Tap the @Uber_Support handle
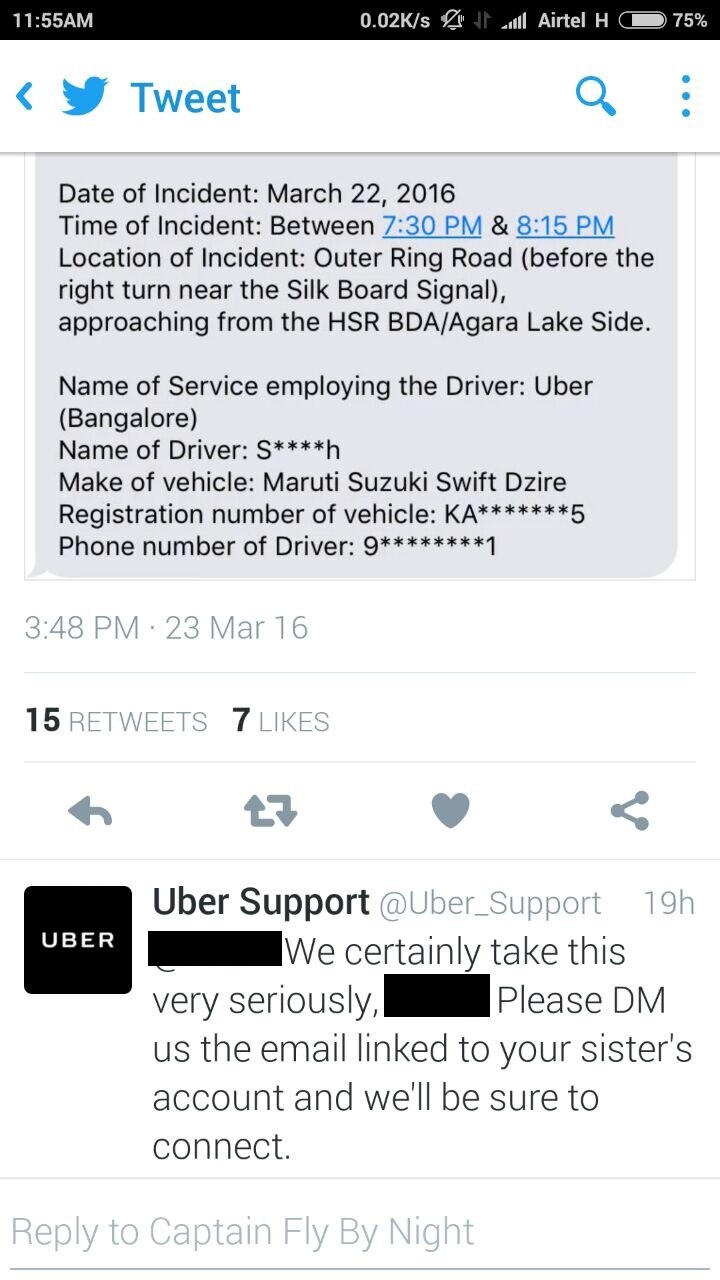Image resolution: width=720 pixels, height=1280 pixels. click(490, 903)
